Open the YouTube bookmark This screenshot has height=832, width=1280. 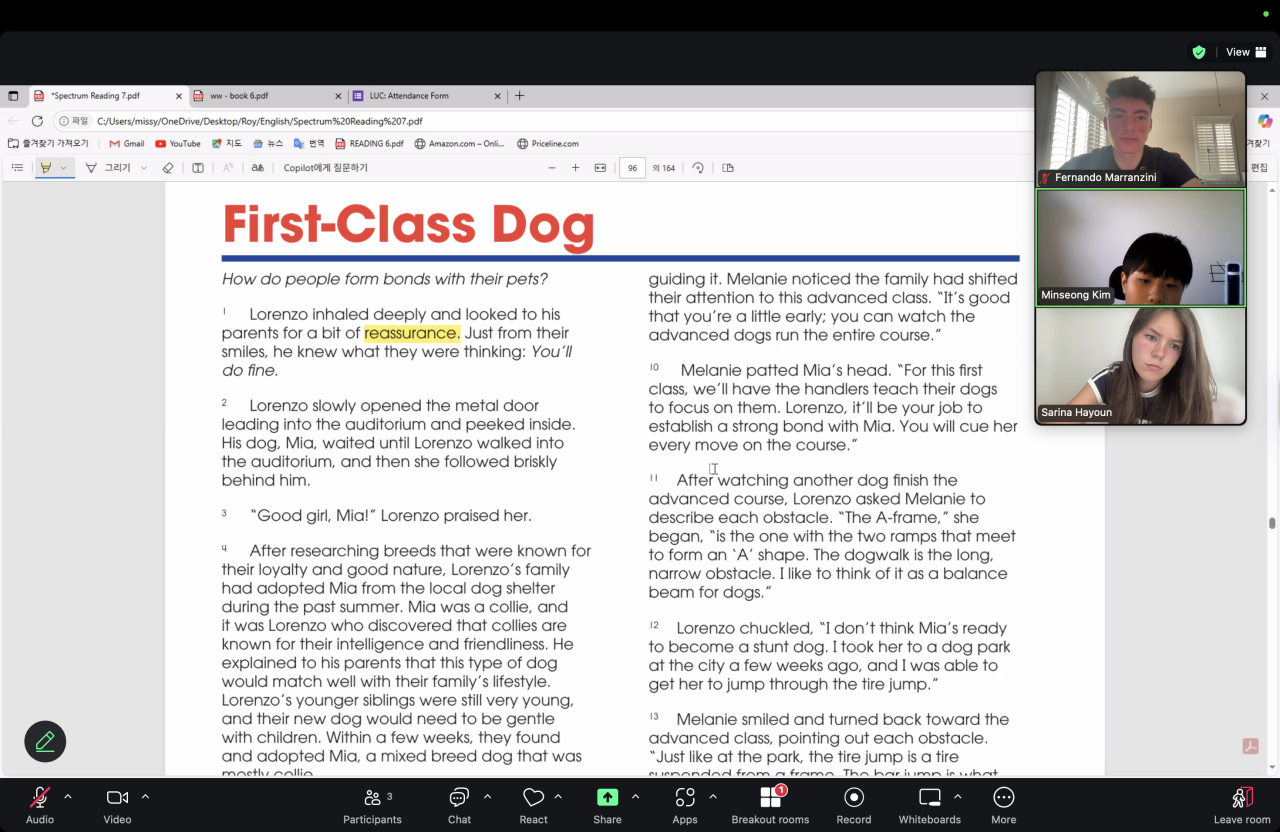coord(178,144)
